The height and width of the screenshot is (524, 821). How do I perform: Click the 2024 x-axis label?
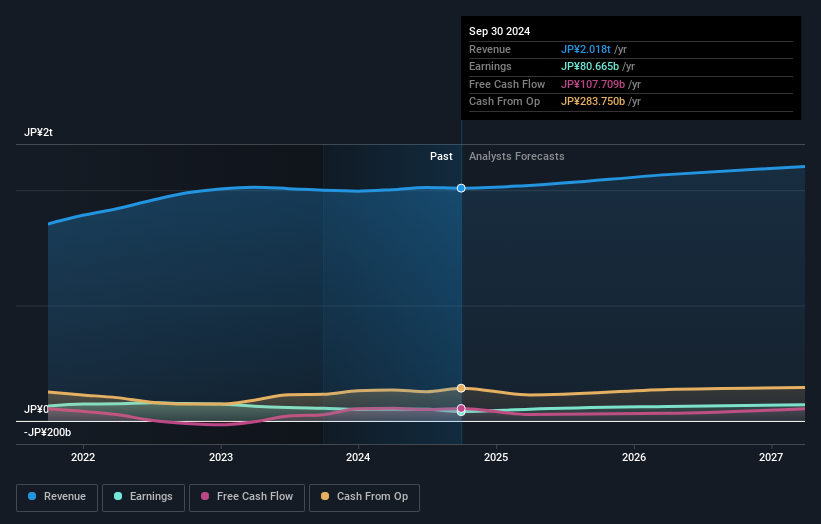pos(358,458)
